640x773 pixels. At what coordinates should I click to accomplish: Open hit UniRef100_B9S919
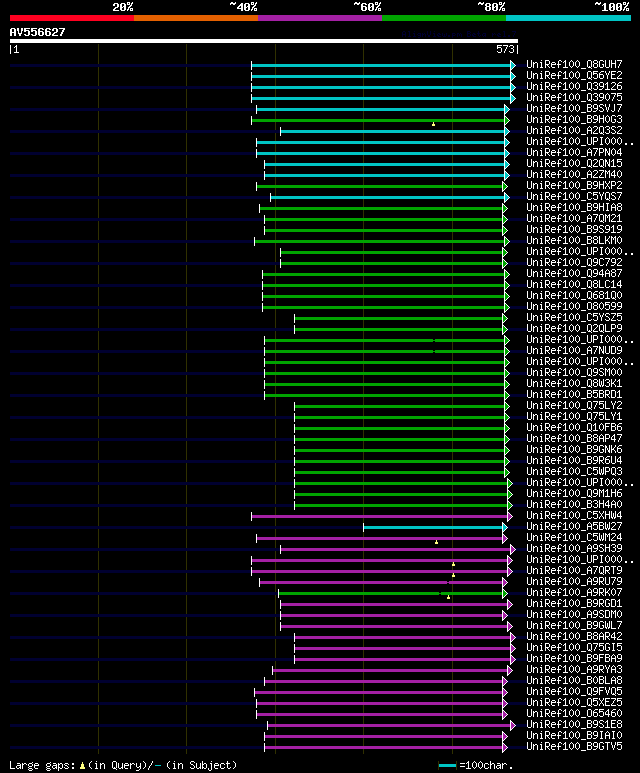pyautogui.click(x=574, y=229)
